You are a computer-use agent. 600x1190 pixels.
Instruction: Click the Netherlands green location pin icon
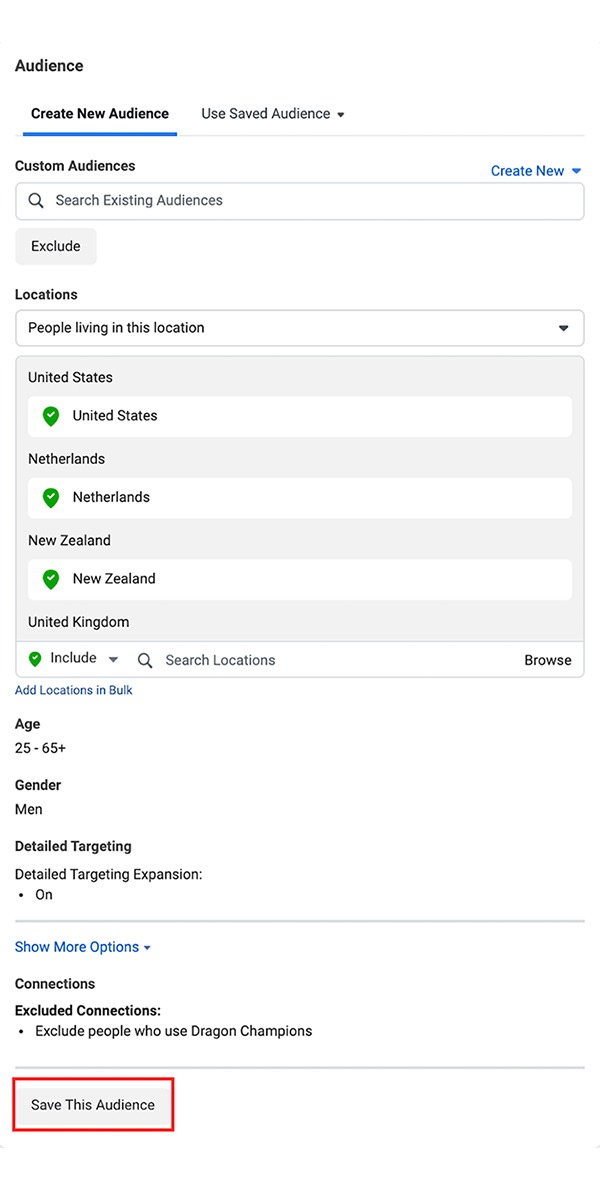tap(50, 497)
